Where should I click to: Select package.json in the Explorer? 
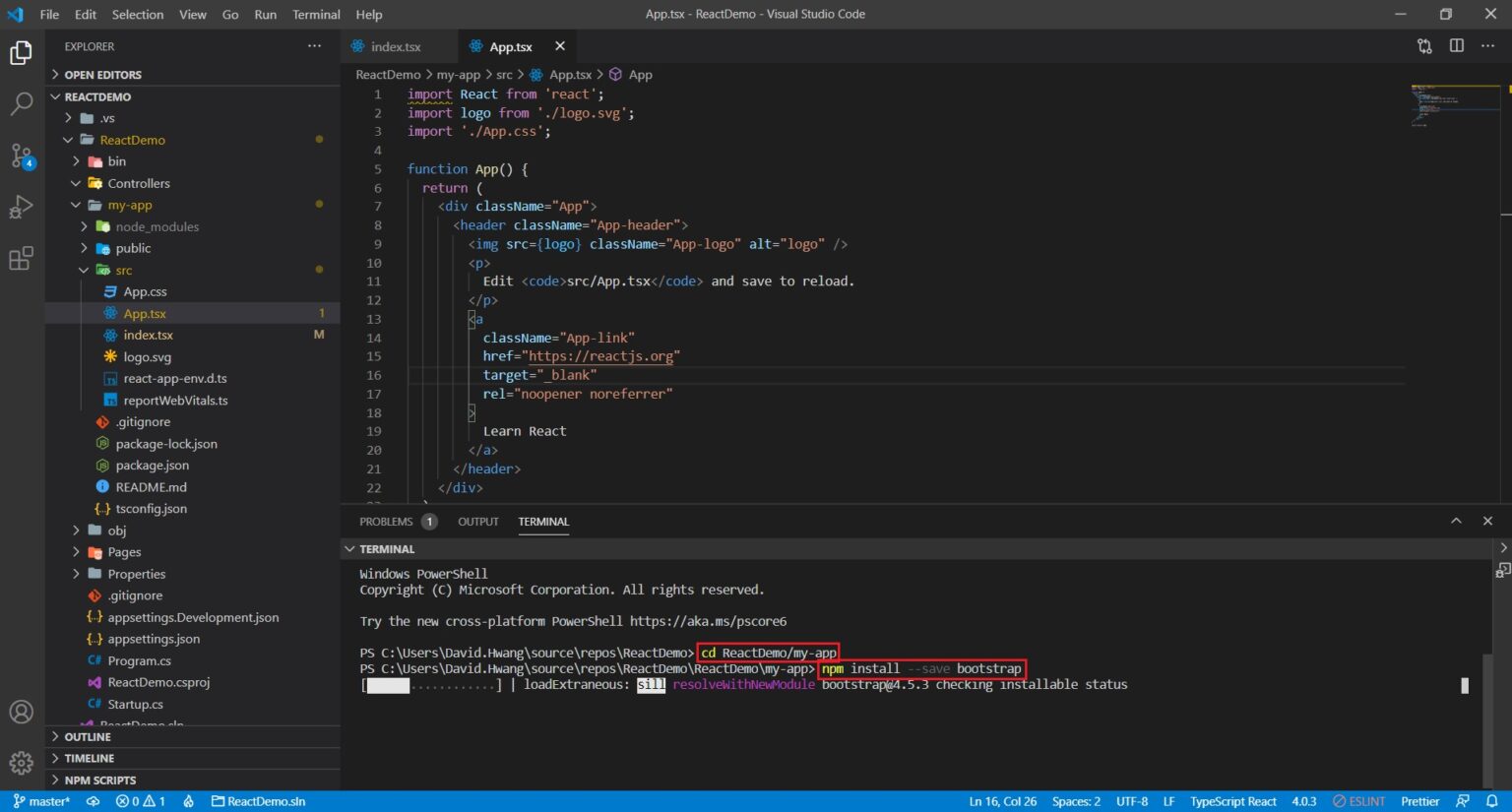coord(153,465)
